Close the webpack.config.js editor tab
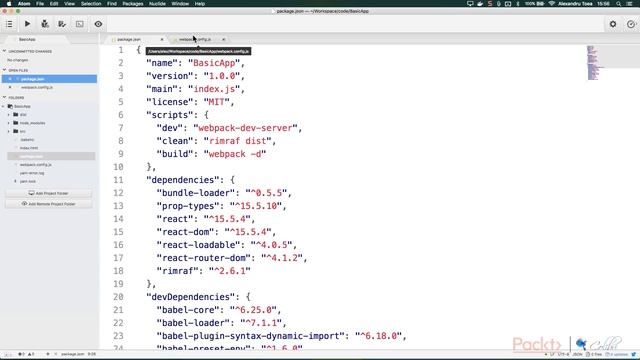Image resolution: width=640 pixels, height=360 pixels. point(224,40)
